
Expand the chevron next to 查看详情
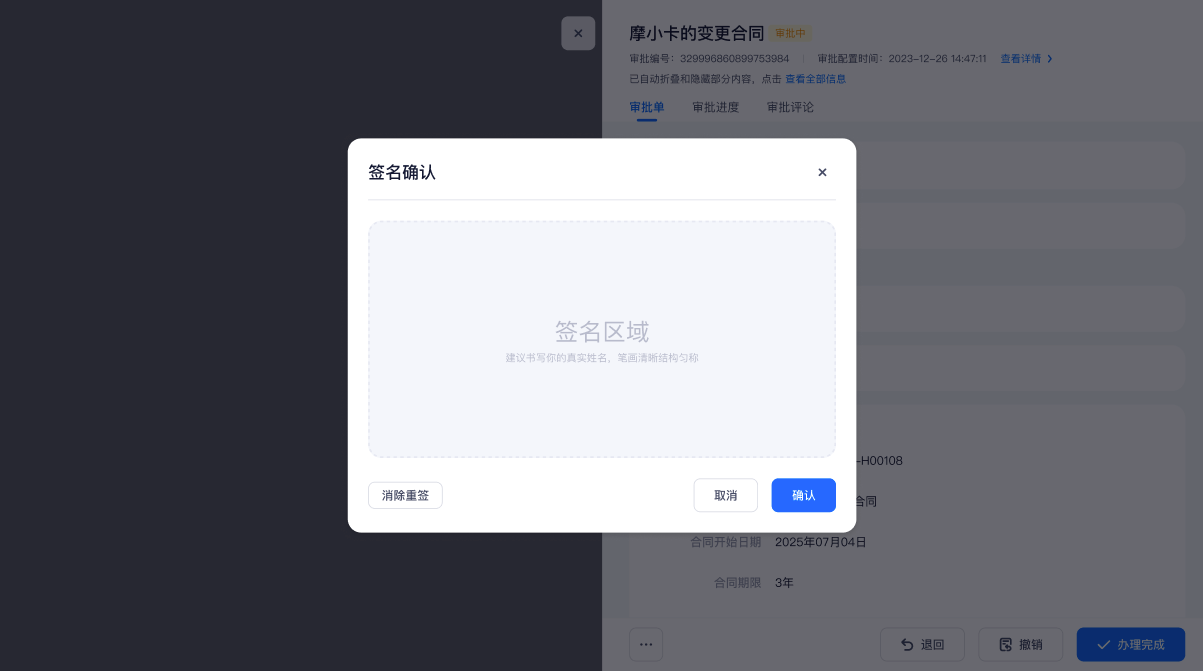1049,59
